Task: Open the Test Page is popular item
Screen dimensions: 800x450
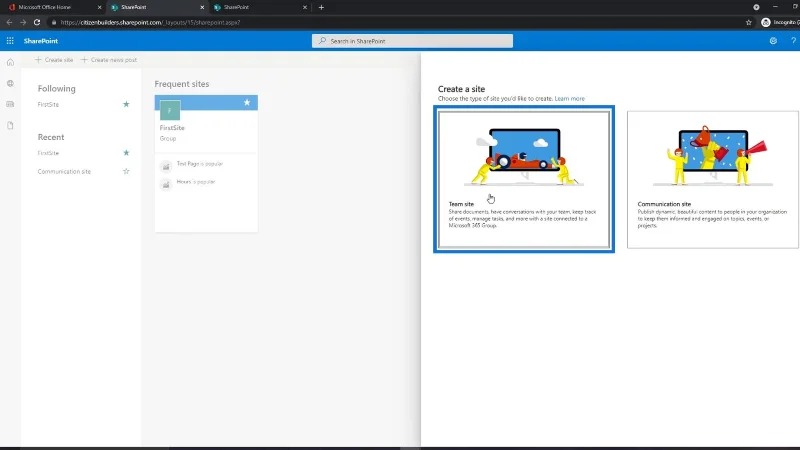Action: click(x=199, y=164)
